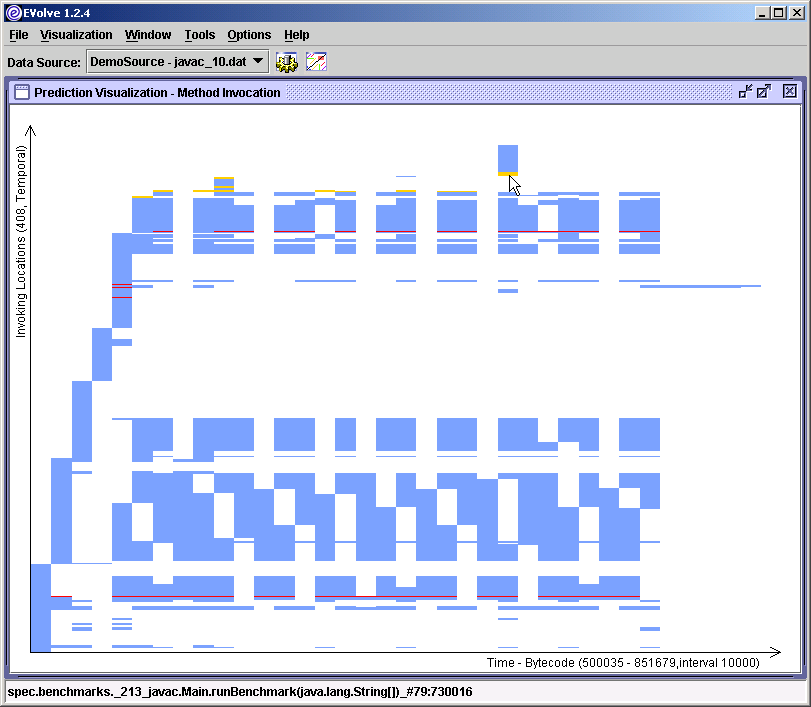Open the File menu

click(x=19, y=35)
